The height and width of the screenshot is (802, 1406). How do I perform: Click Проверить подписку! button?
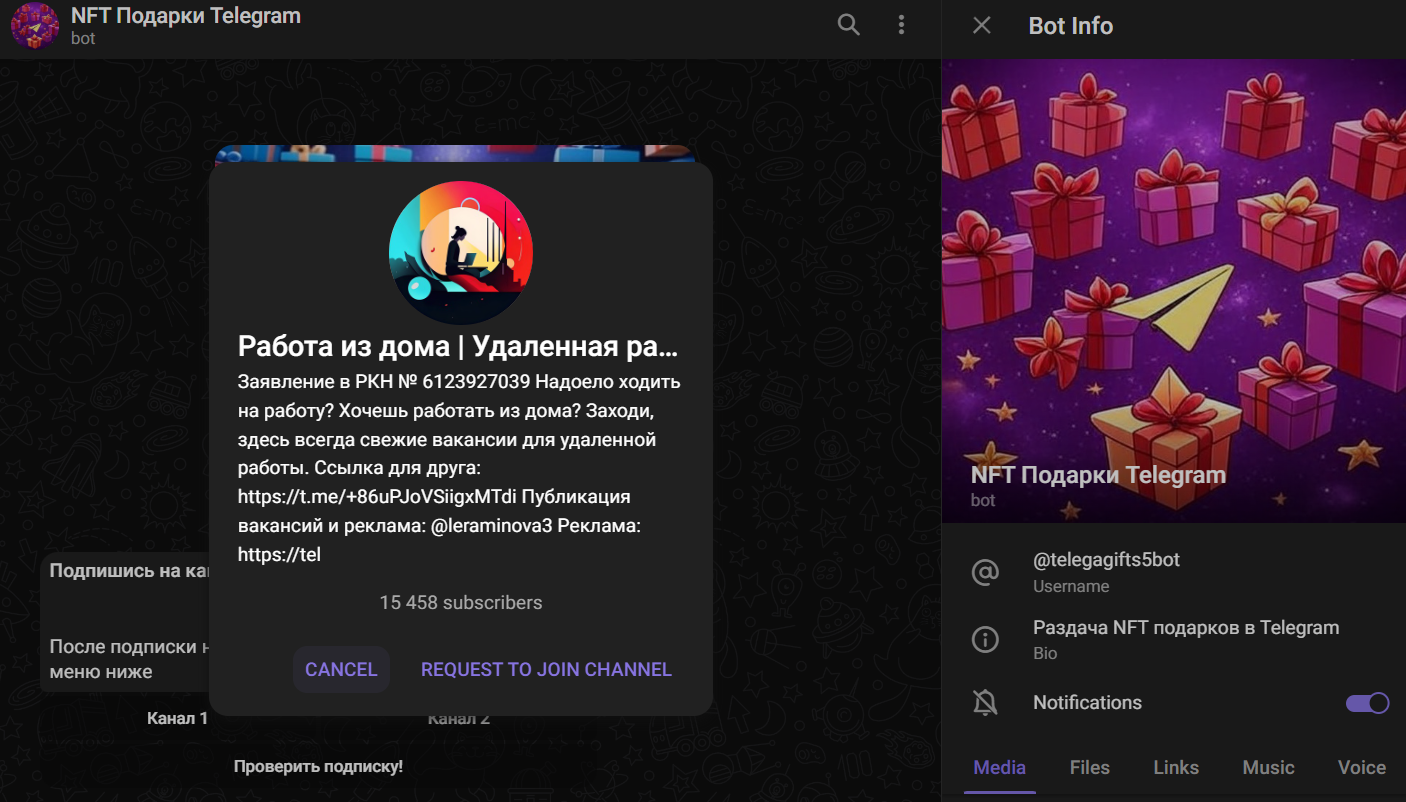(318, 767)
